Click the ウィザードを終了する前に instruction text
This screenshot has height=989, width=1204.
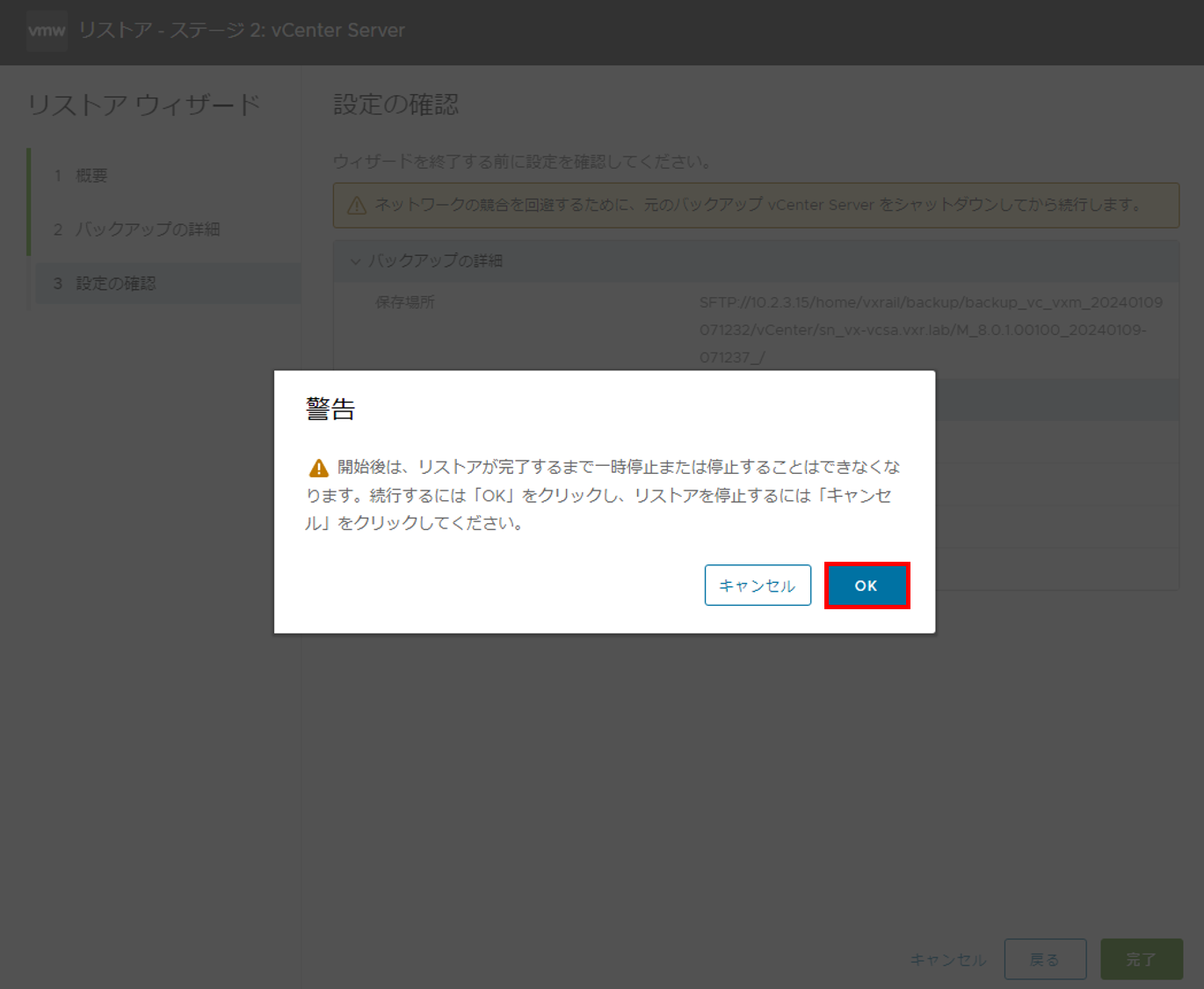coord(523,162)
